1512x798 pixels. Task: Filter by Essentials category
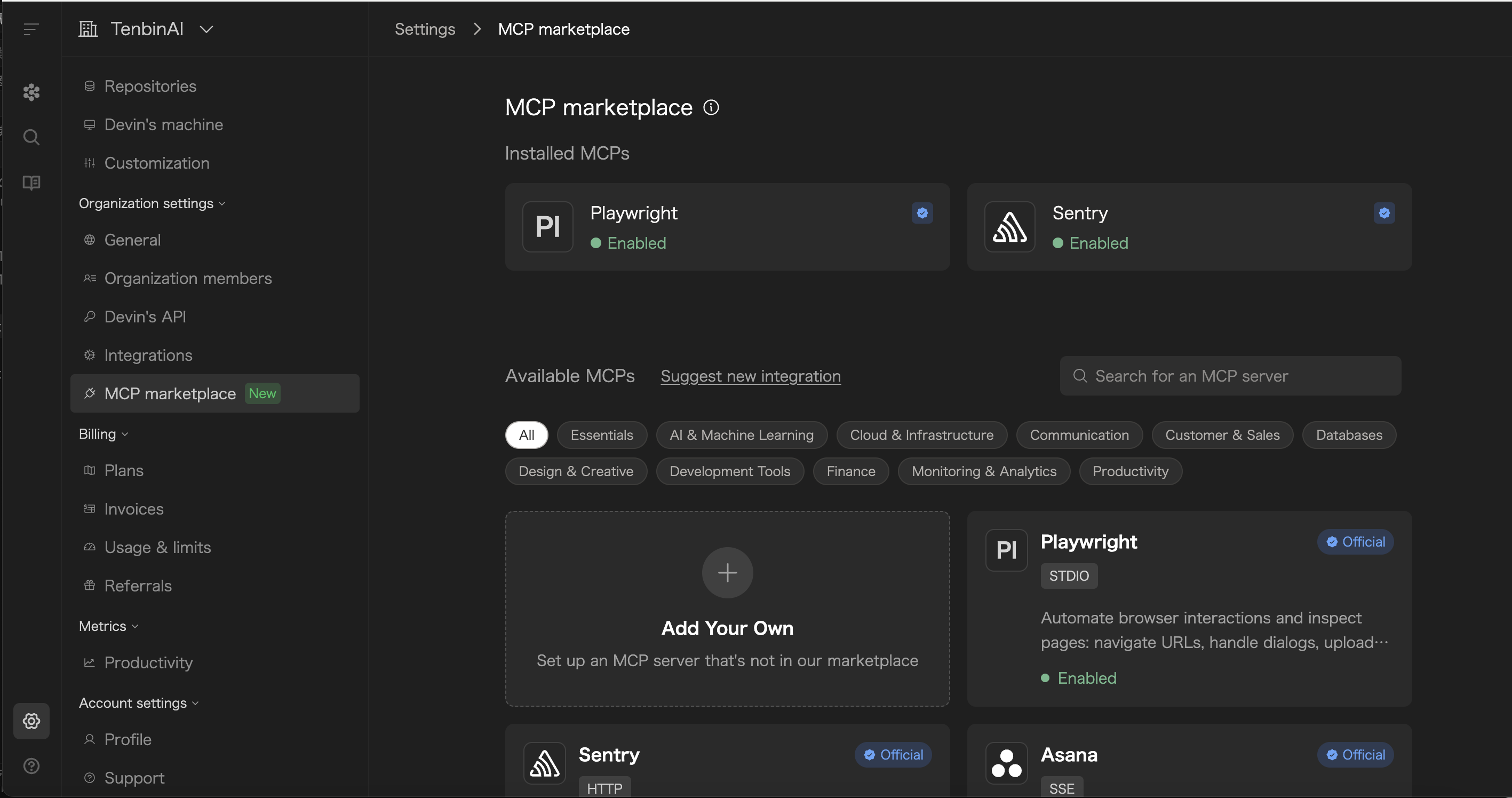(x=602, y=435)
